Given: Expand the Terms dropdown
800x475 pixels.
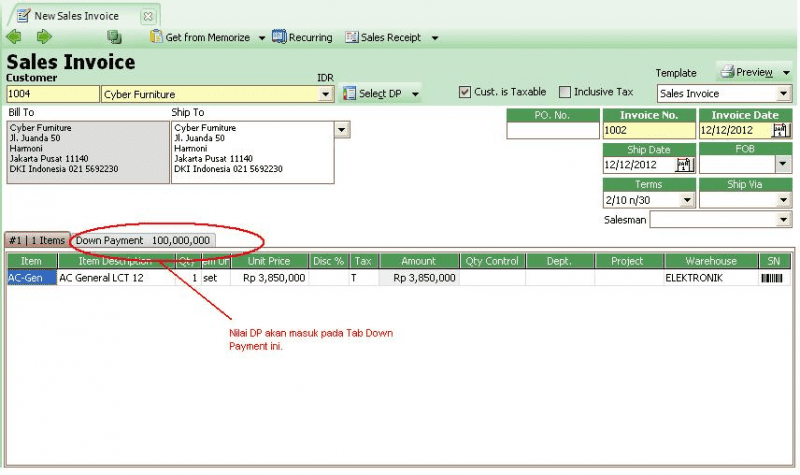Looking at the screenshot, I should click(x=687, y=199).
